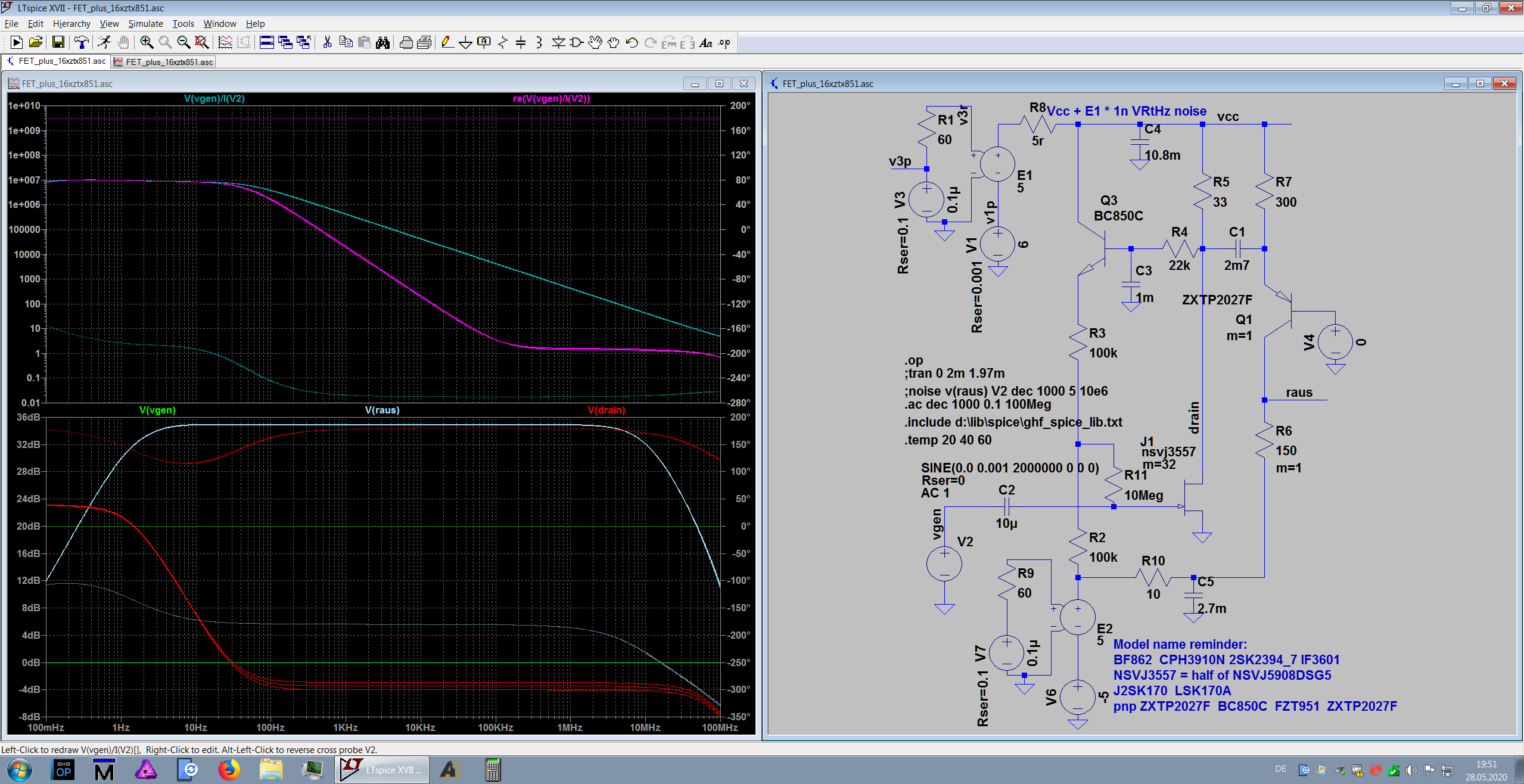This screenshot has height=784, width=1524.
Task: Open the Control Panel hammer icon
Action: click(x=82, y=42)
